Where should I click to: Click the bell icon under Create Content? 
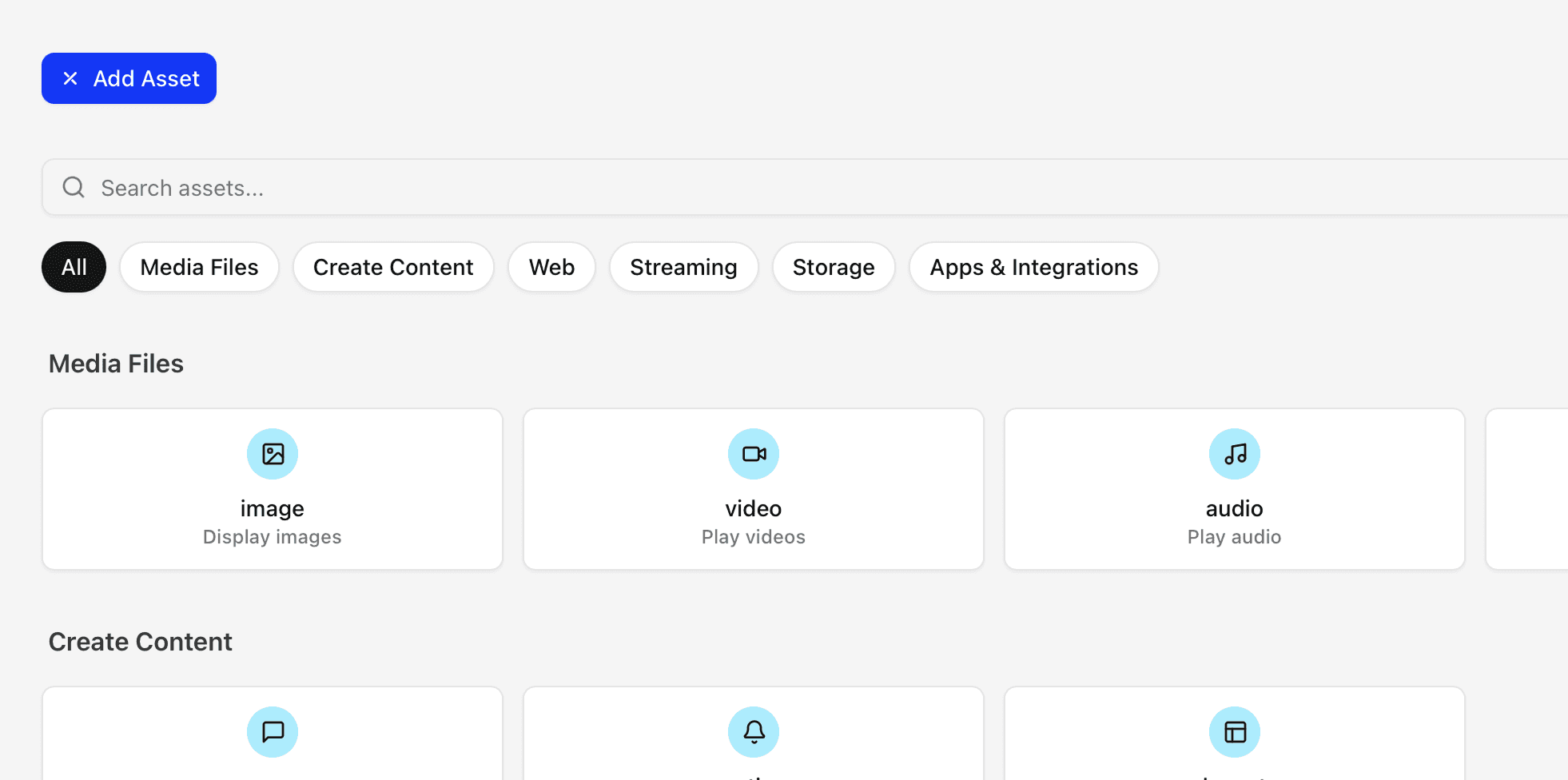(x=754, y=732)
